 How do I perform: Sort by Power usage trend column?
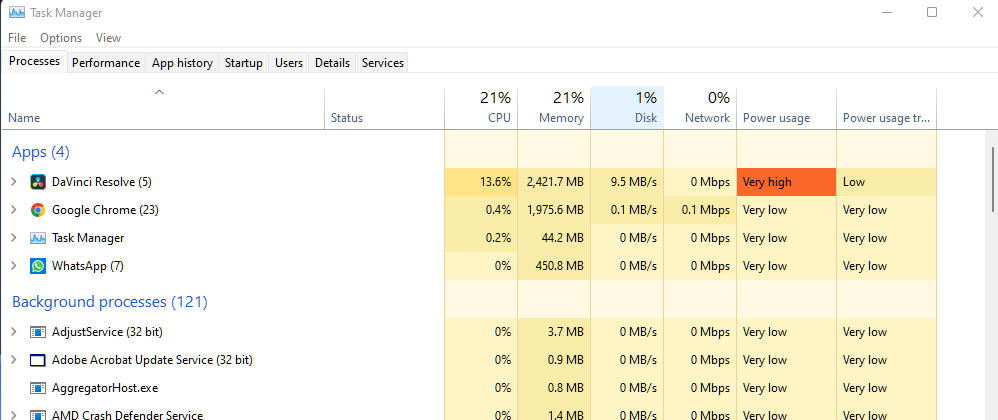tap(886, 108)
